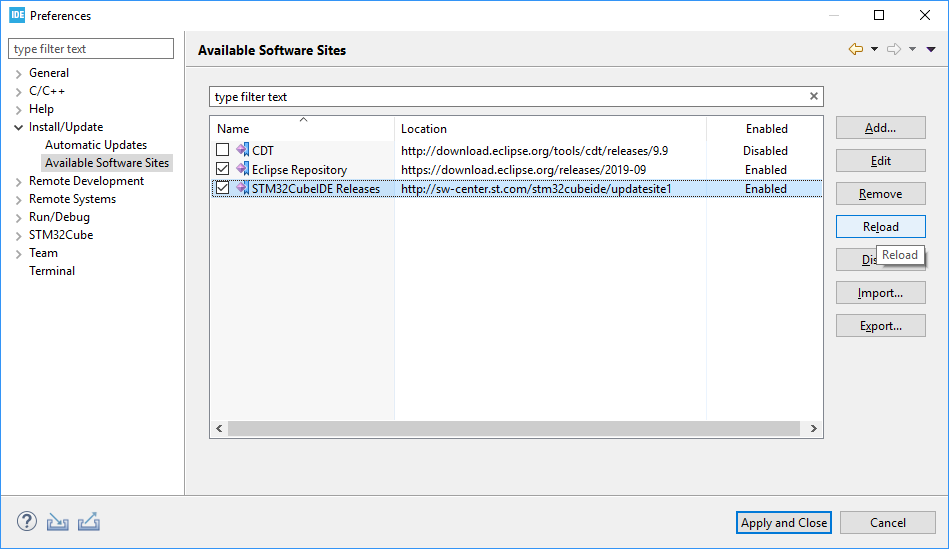Click the IDE logo in title bar
Screen dimensions: 949x549
(x=17, y=15)
